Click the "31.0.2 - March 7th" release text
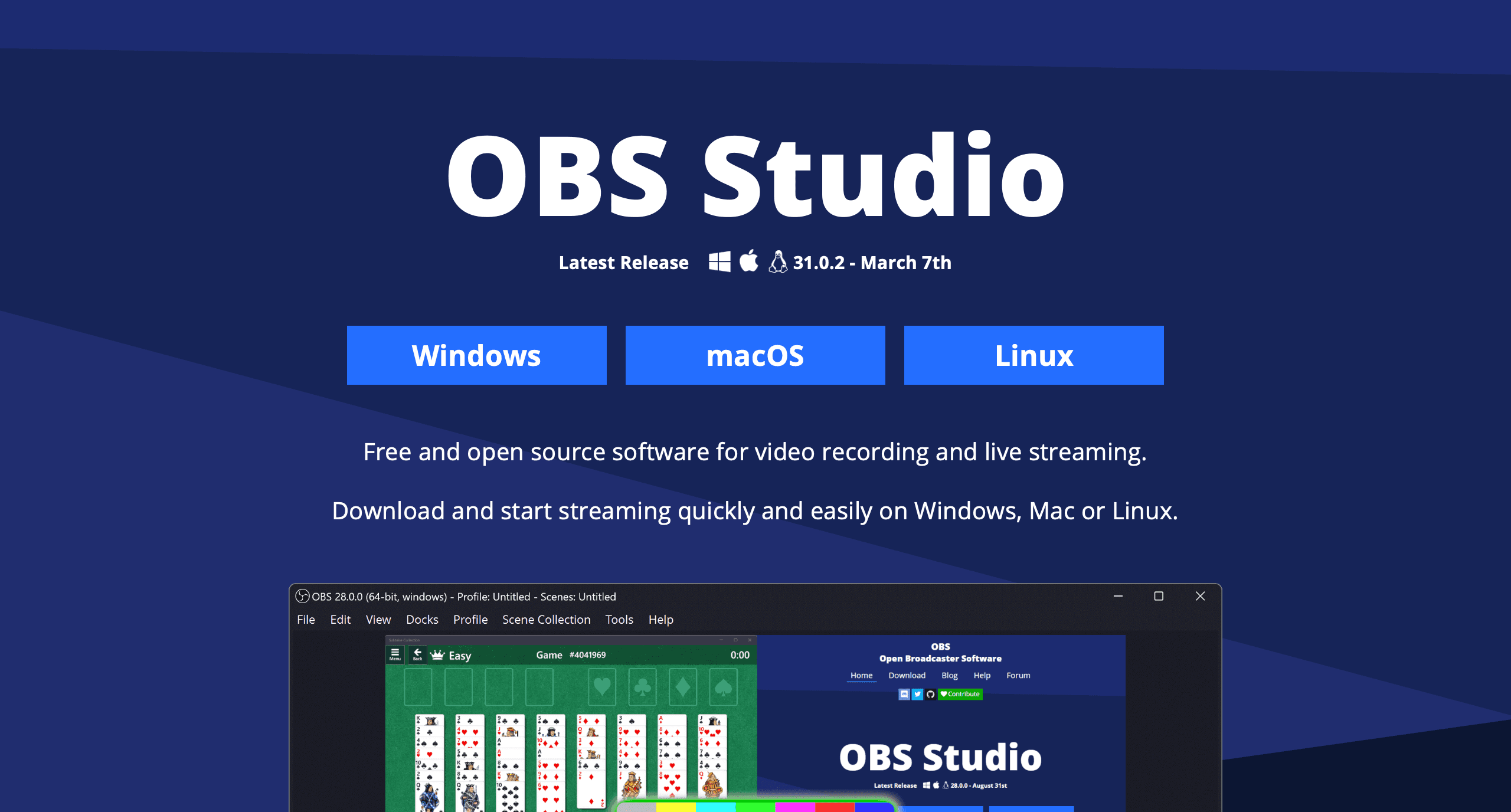The image size is (1511, 812). tap(872, 263)
